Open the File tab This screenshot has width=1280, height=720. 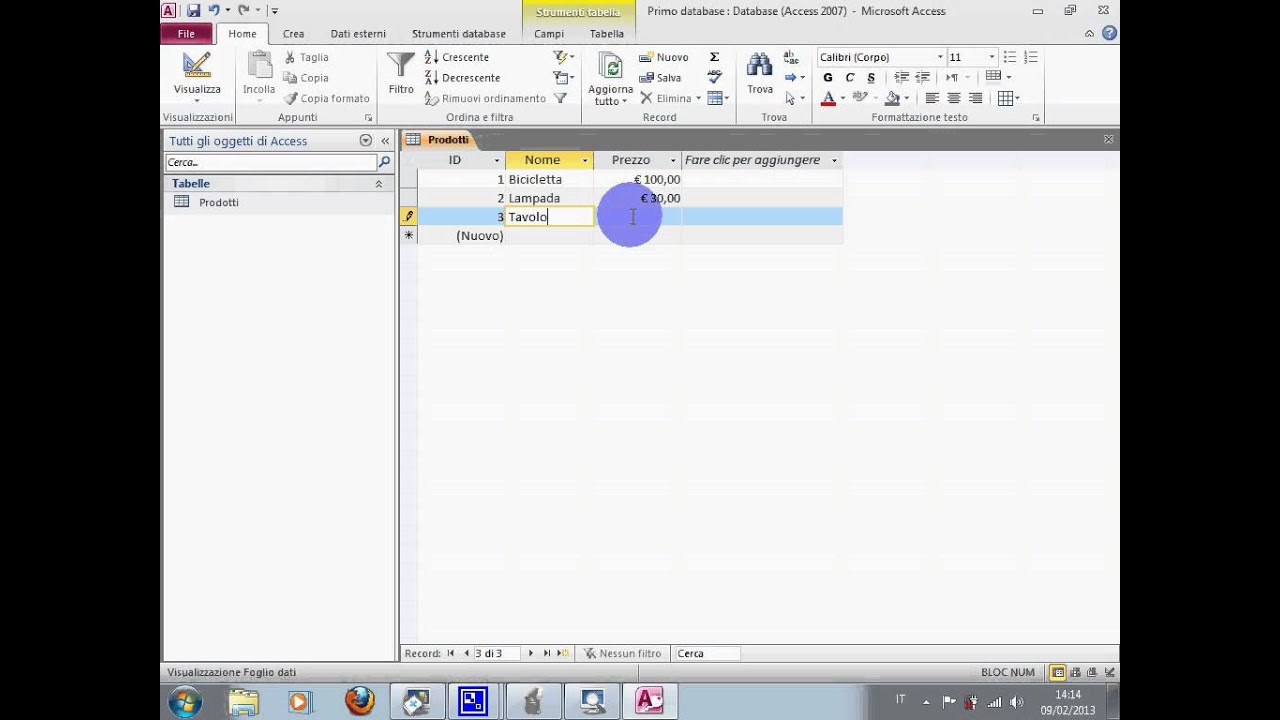[187, 33]
